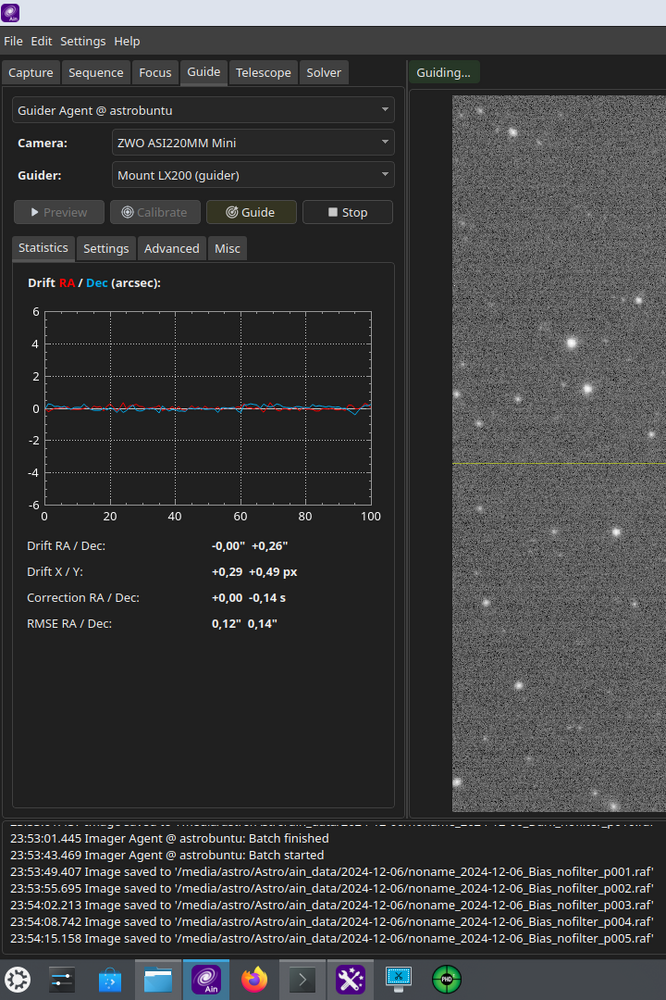Click the Ain Imager taskbar icon
This screenshot has width=666, height=1000.
[x=206, y=979]
